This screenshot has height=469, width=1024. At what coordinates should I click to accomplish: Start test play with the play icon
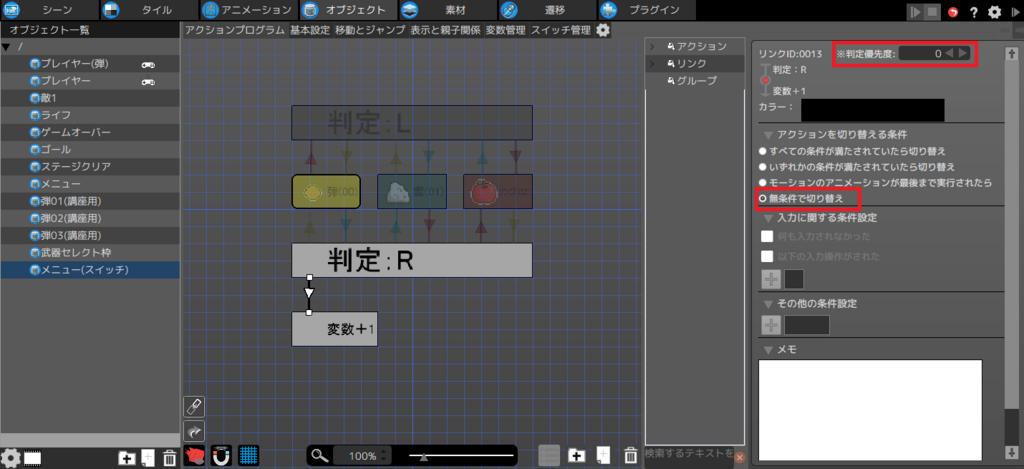pos(916,11)
